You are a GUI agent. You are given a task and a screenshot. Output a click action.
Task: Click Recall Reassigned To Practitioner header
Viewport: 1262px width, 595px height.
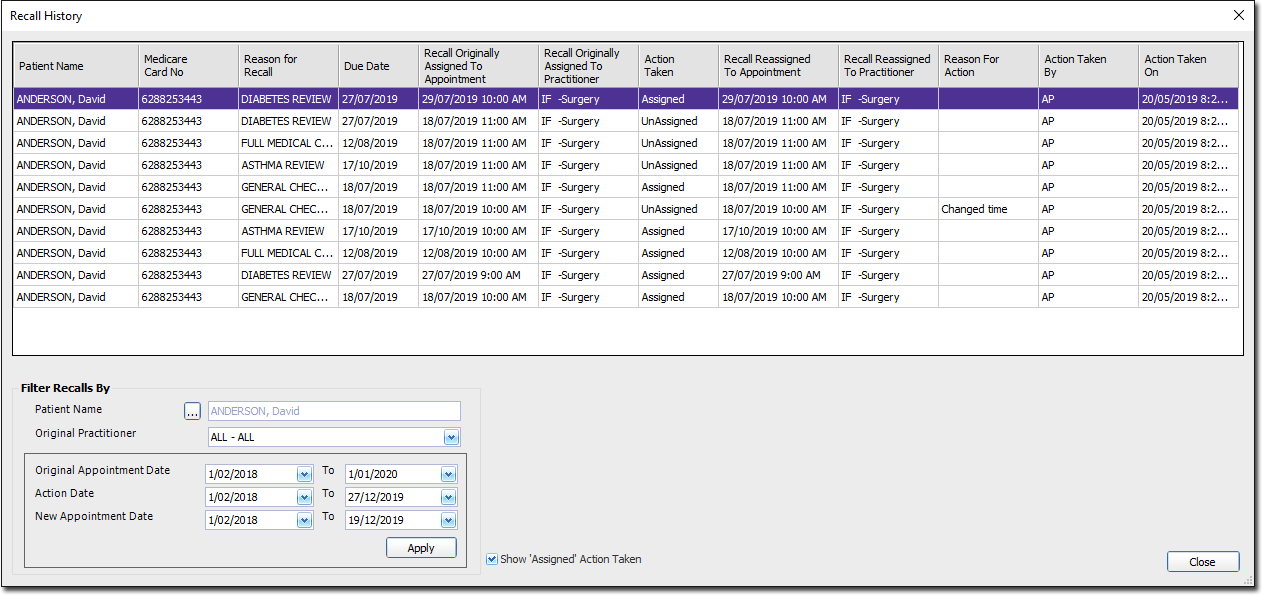click(x=888, y=66)
